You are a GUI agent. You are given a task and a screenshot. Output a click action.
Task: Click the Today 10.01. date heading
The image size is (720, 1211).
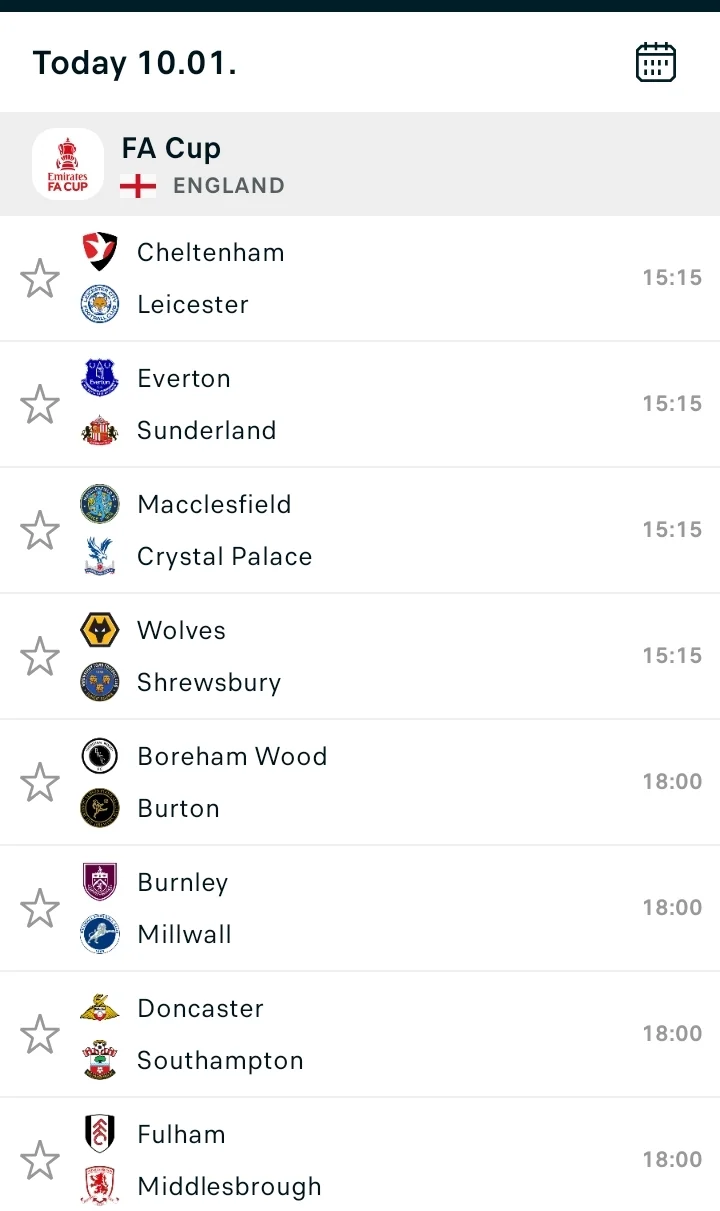pos(134,63)
